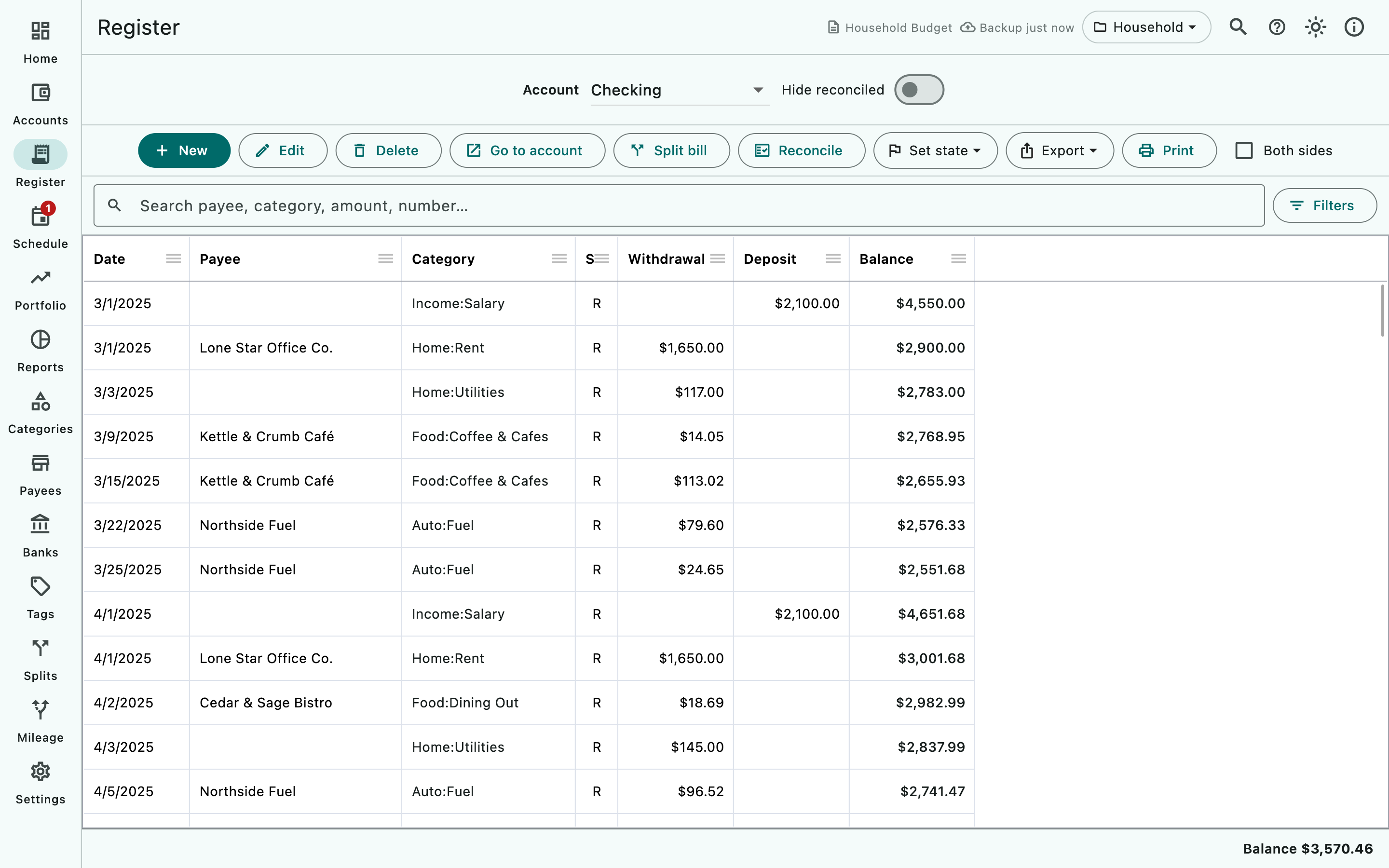The width and height of the screenshot is (1389, 868).
Task: Expand the Export dropdown
Action: pyautogui.click(x=1060, y=150)
